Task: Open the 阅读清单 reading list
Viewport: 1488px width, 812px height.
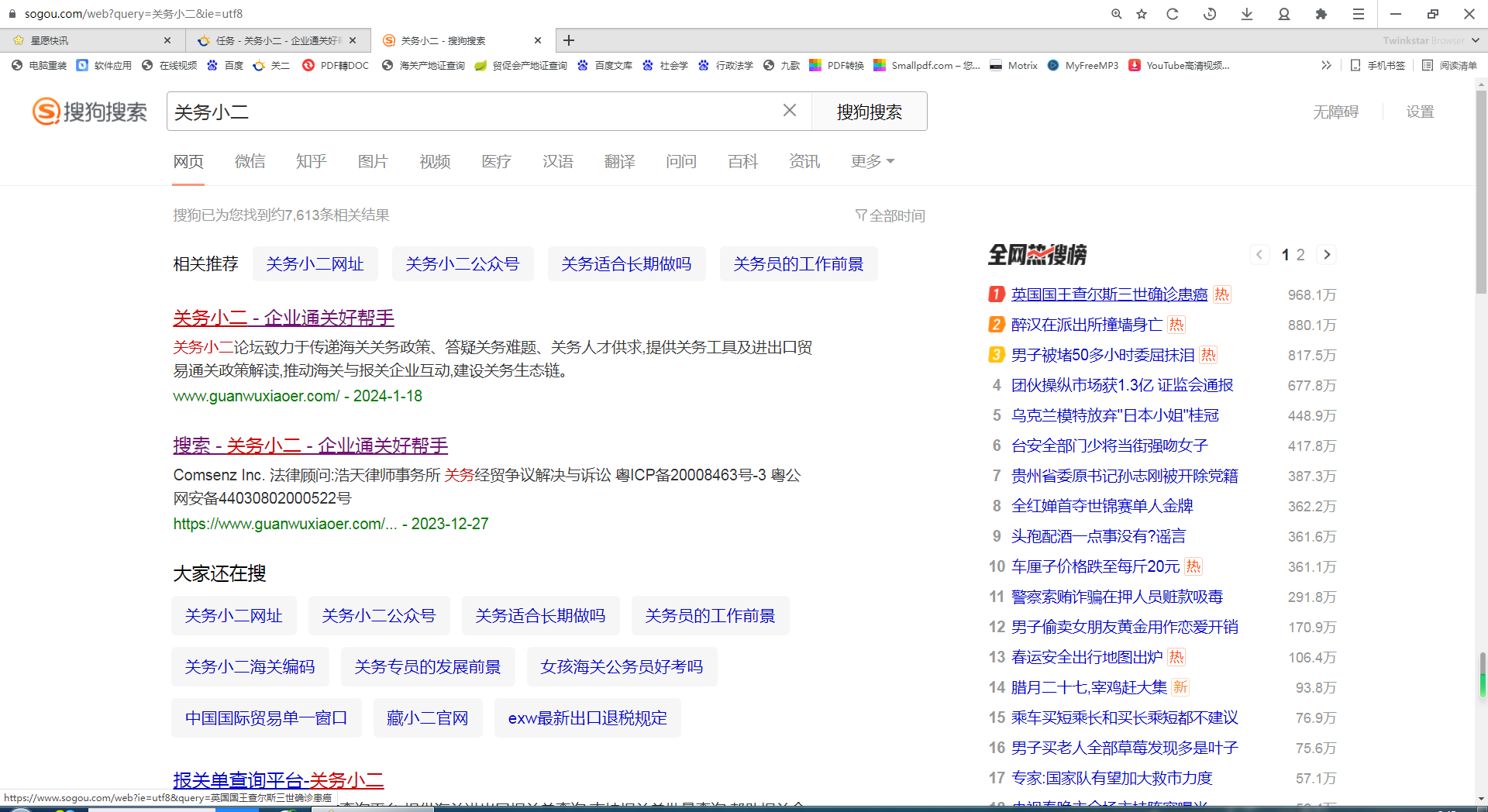Action: click(x=1449, y=66)
